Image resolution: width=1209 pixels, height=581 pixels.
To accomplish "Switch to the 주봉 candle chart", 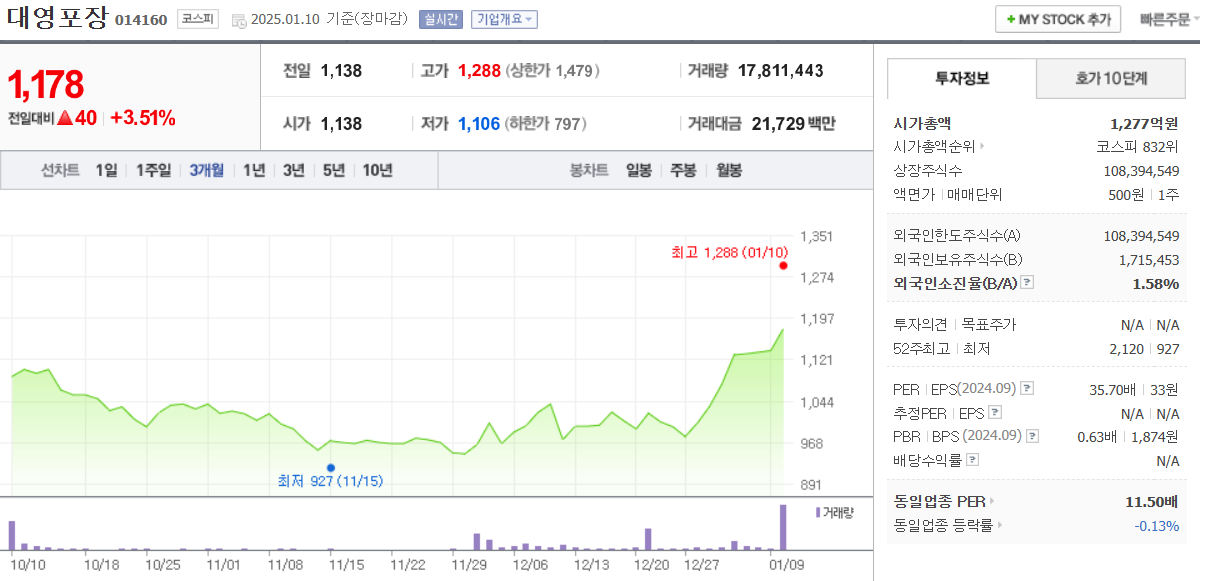I will point(683,170).
